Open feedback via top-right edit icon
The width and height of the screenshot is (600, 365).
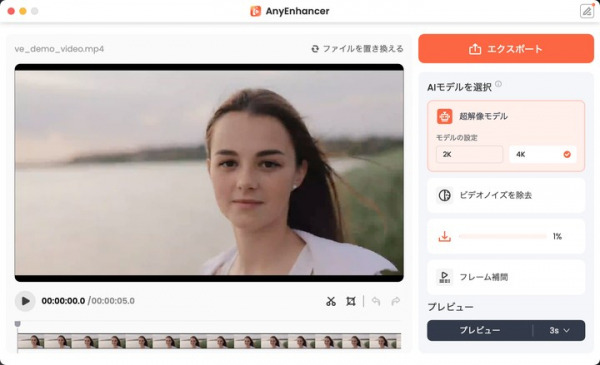point(587,11)
